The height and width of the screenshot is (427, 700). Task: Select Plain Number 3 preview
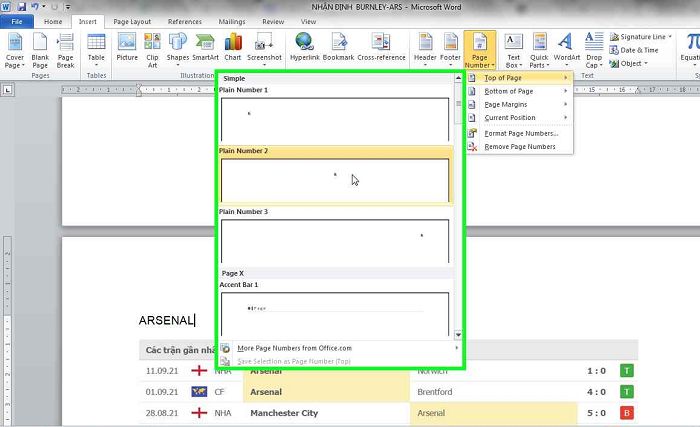pos(335,241)
